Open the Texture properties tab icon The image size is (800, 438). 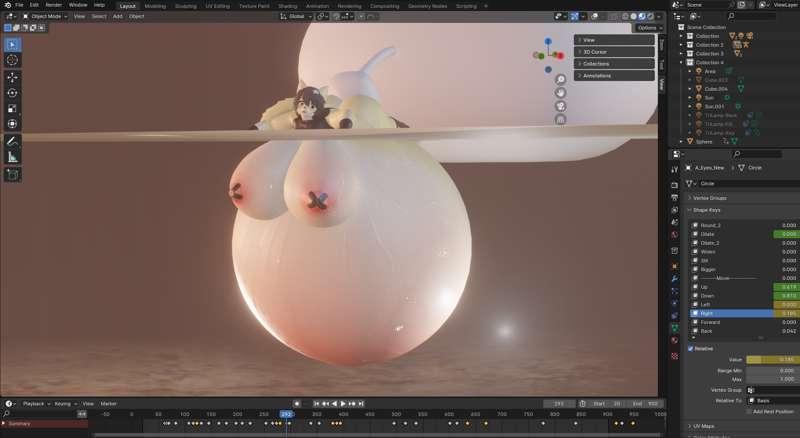pyautogui.click(x=674, y=356)
